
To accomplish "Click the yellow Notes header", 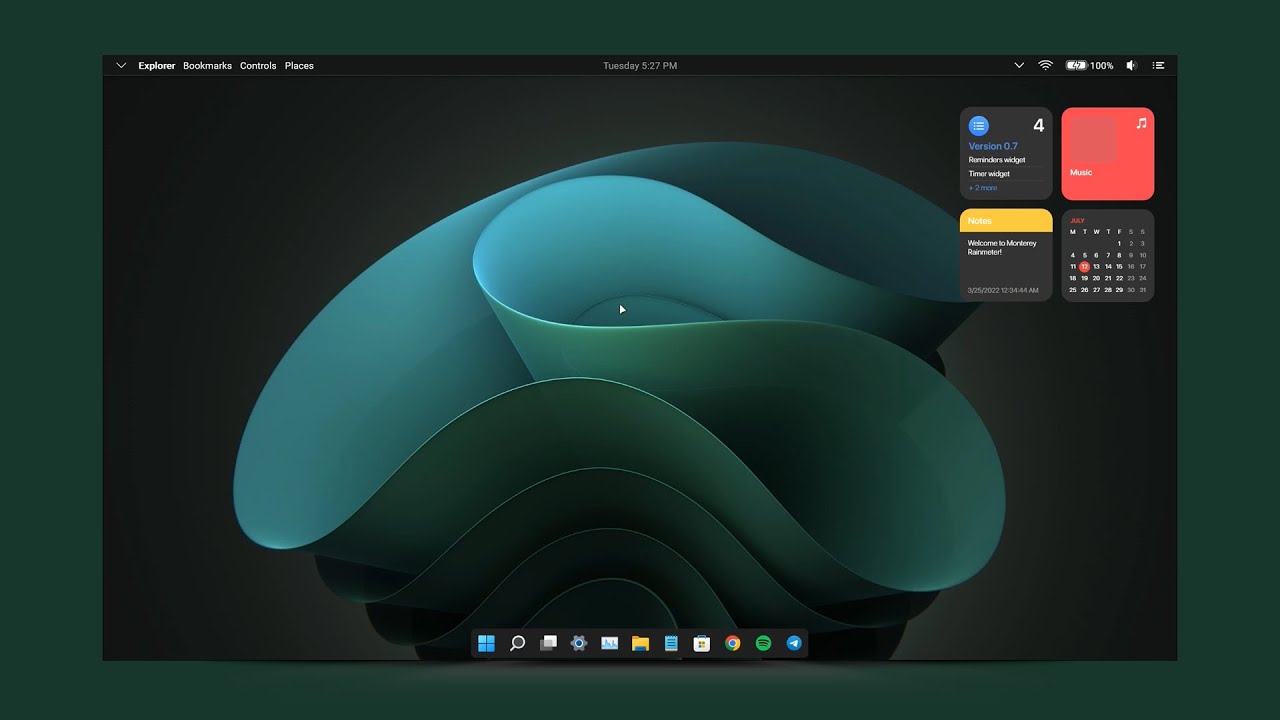I will [1006, 220].
